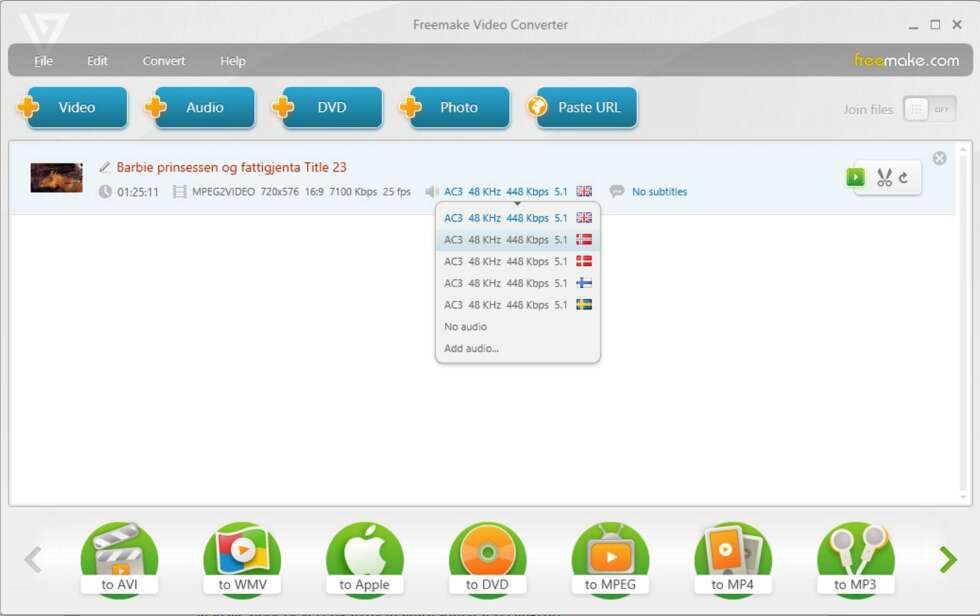
Task: Minimize the Freemake window
Action: coord(913,26)
